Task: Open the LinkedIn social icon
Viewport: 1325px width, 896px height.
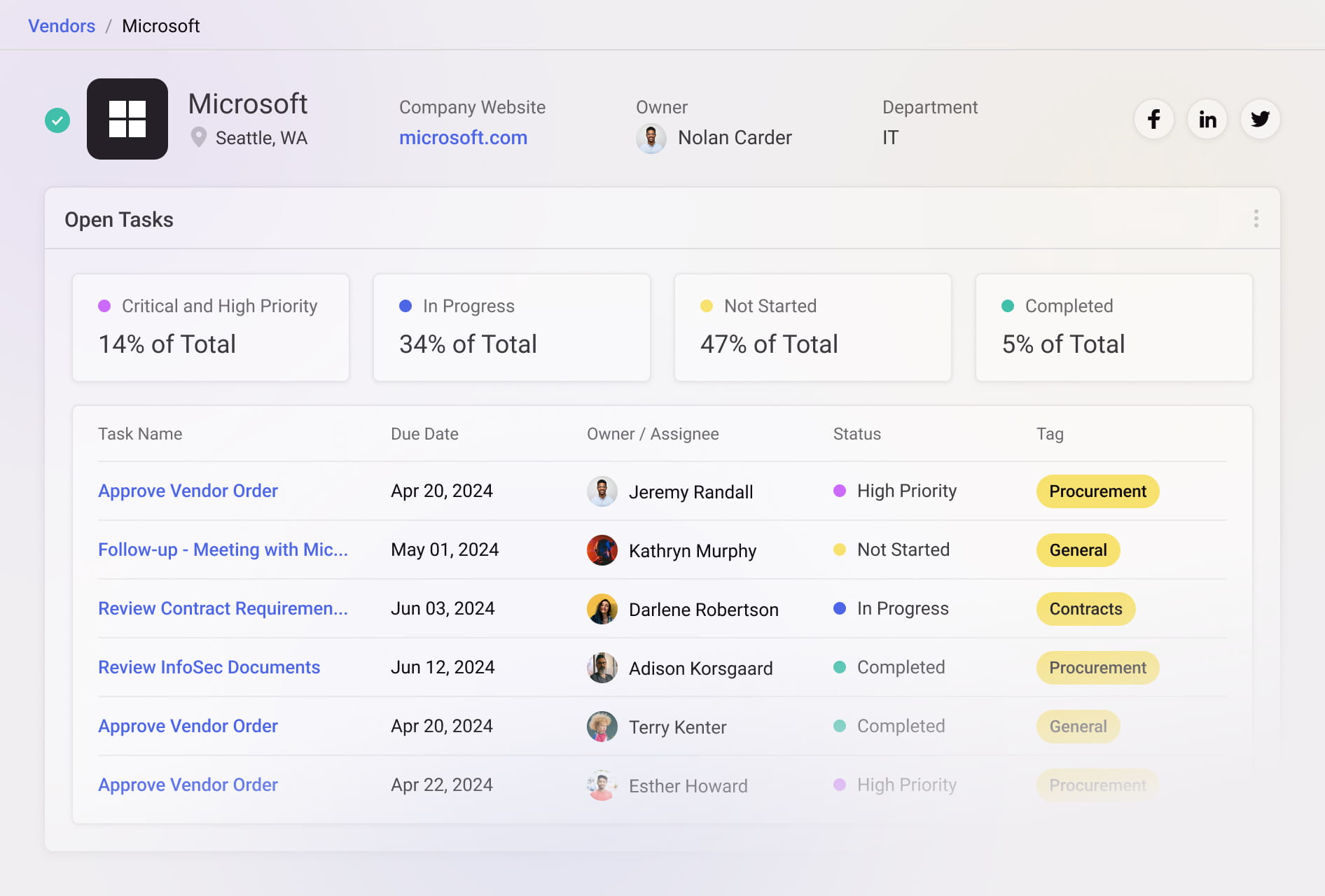Action: tap(1207, 119)
